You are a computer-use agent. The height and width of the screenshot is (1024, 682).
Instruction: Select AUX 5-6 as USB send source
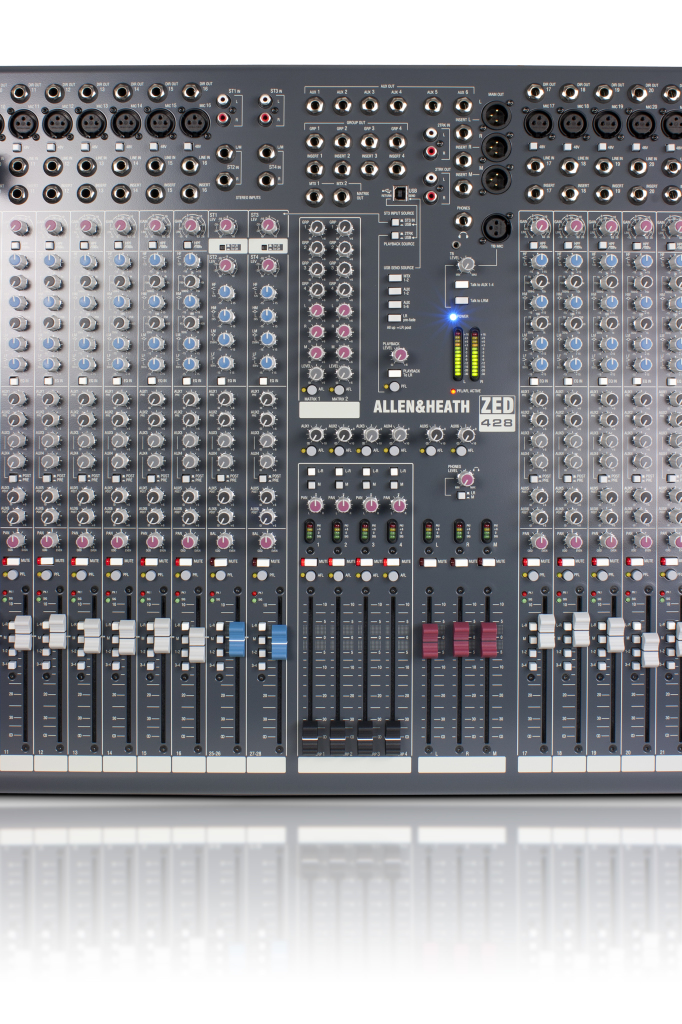[395, 304]
